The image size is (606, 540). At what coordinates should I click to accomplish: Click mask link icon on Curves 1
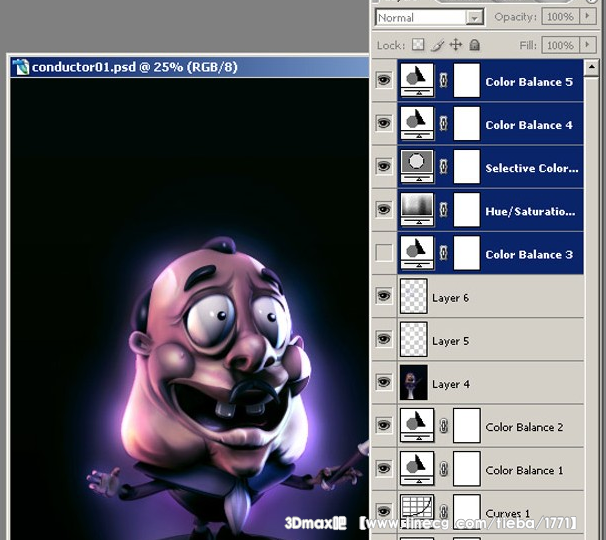pyautogui.click(x=444, y=512)
